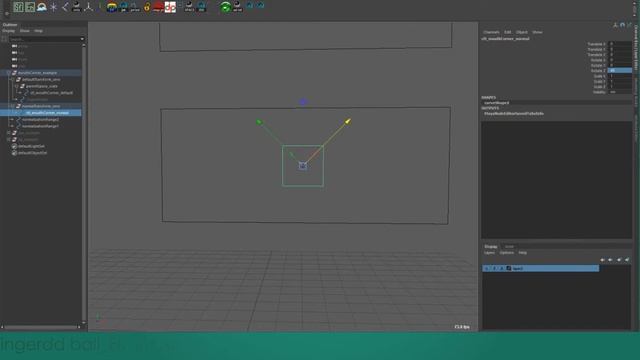Select the normalTransform_zero node
This screenshot has width=640, height=360.
pos(41,106)
